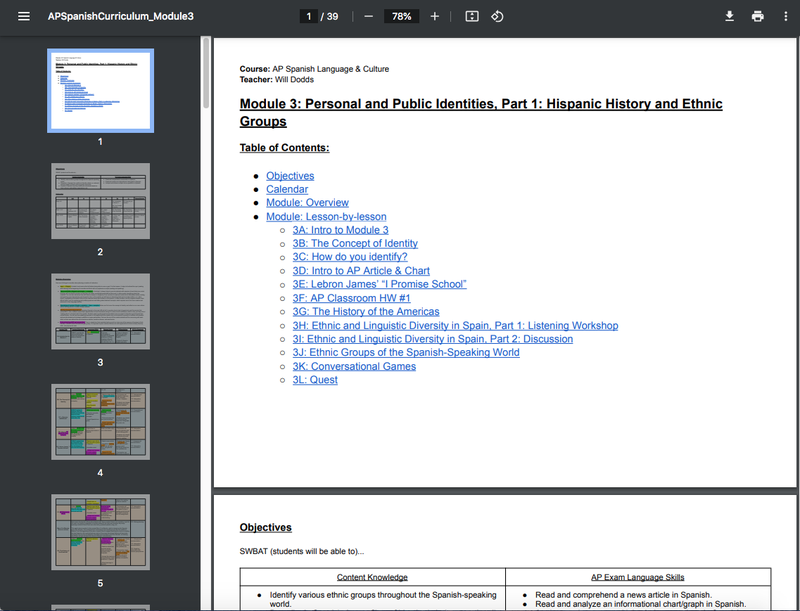The height and width of the screenshot is (611, 800).
Task: Click the 3L: Quest link
Action: point(315,380)
